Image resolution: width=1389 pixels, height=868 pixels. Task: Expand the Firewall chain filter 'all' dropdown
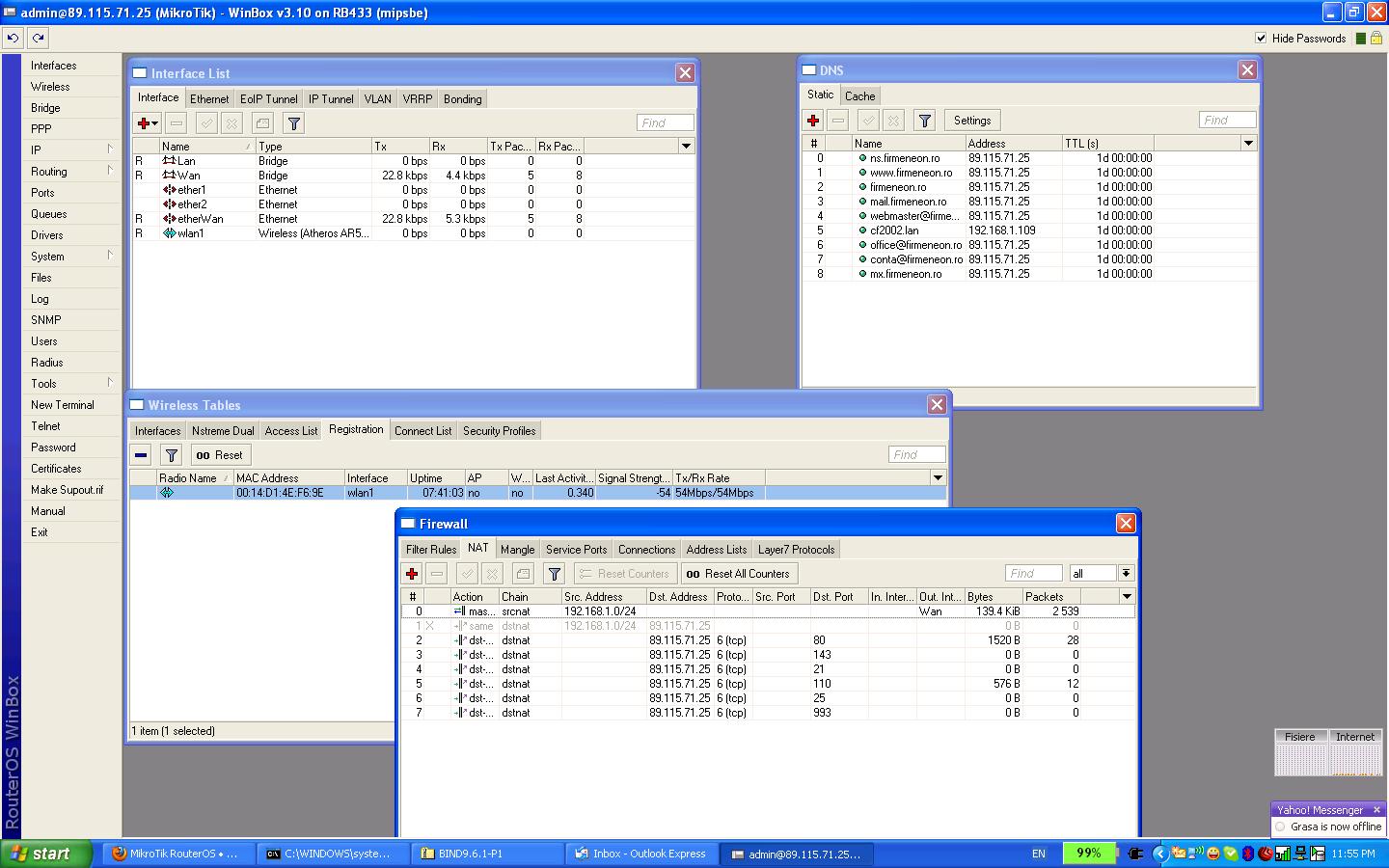[x=1126, y=574]
